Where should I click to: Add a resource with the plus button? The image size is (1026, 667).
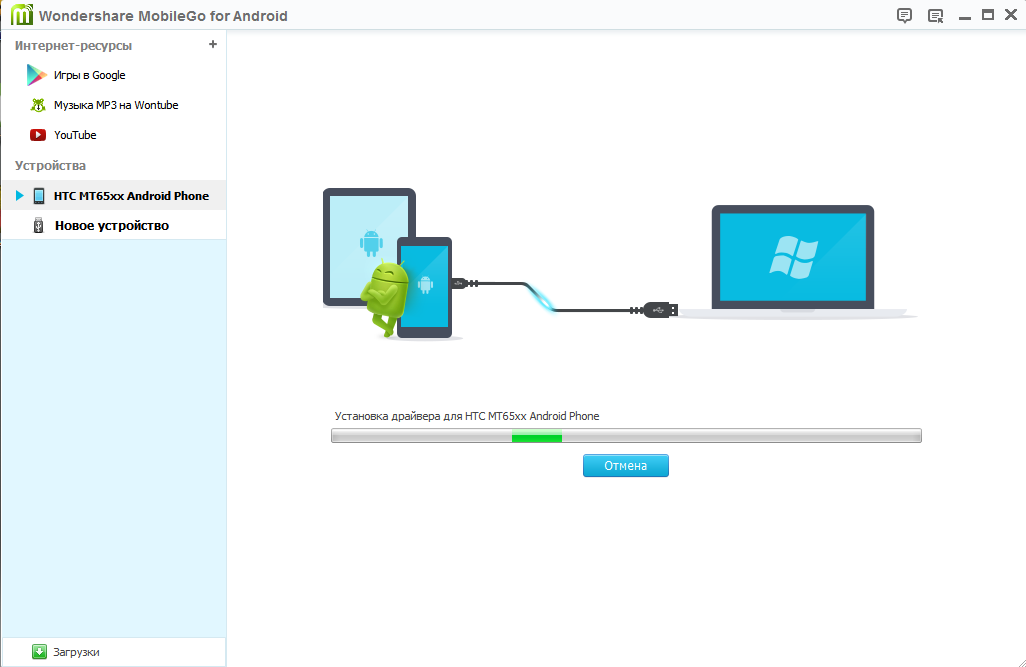coord(212,45)
